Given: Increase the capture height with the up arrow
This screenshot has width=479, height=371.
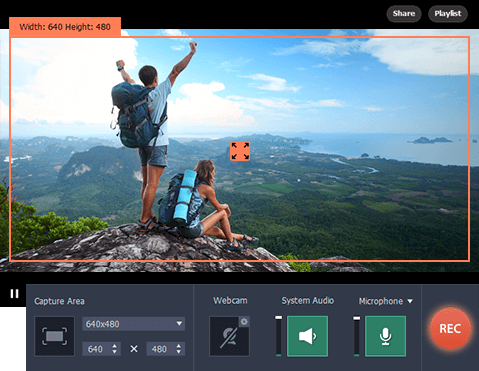Looking at the screenshot, I should [x=179, y=346].
